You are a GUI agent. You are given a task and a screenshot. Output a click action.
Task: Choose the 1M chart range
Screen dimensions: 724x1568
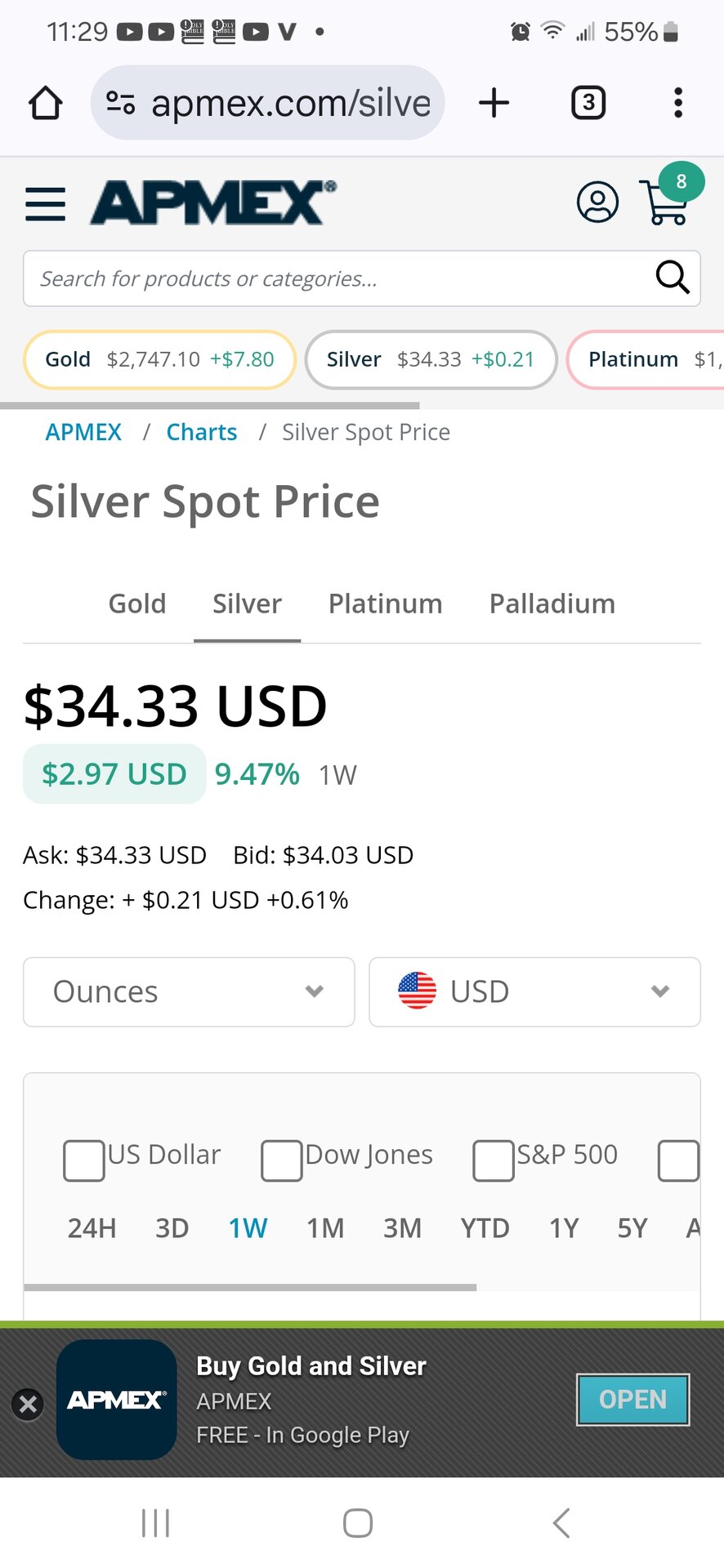325,1227
